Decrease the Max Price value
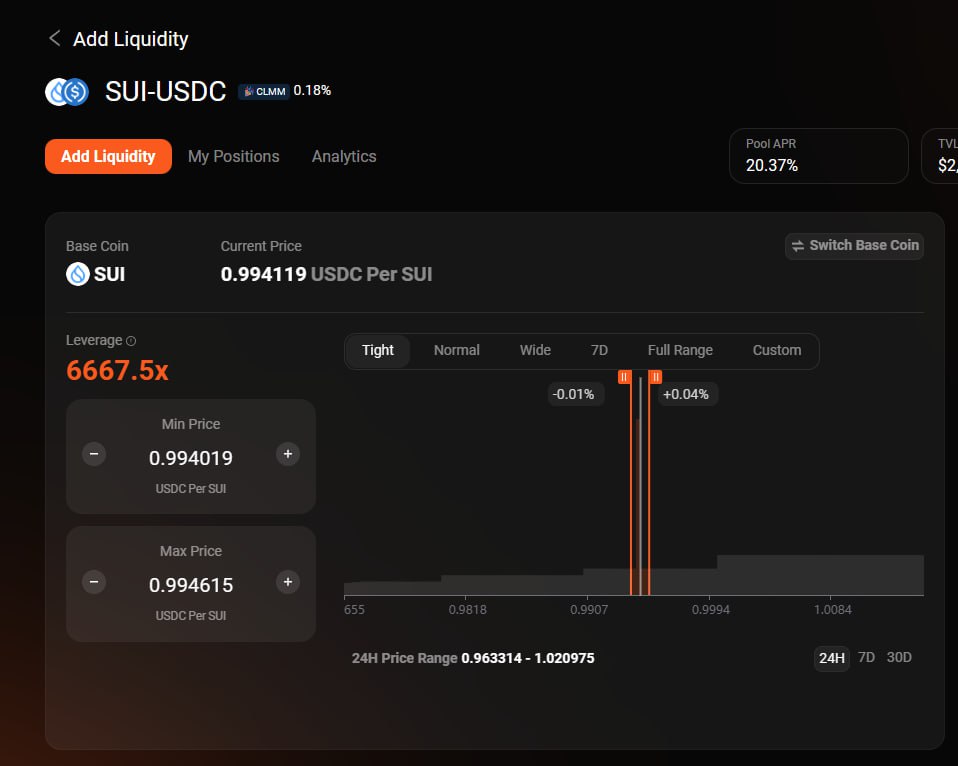Screen dimensions: 958x766 click(x=94, y=582)
